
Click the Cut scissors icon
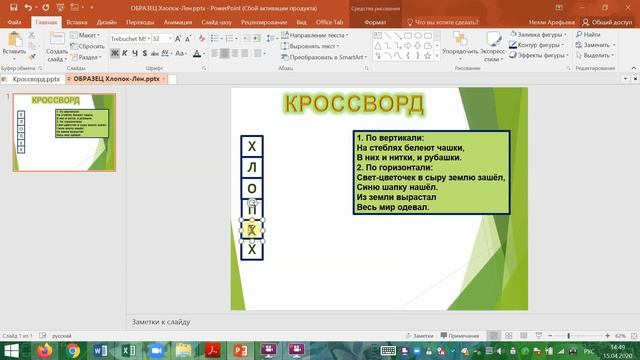32,36
